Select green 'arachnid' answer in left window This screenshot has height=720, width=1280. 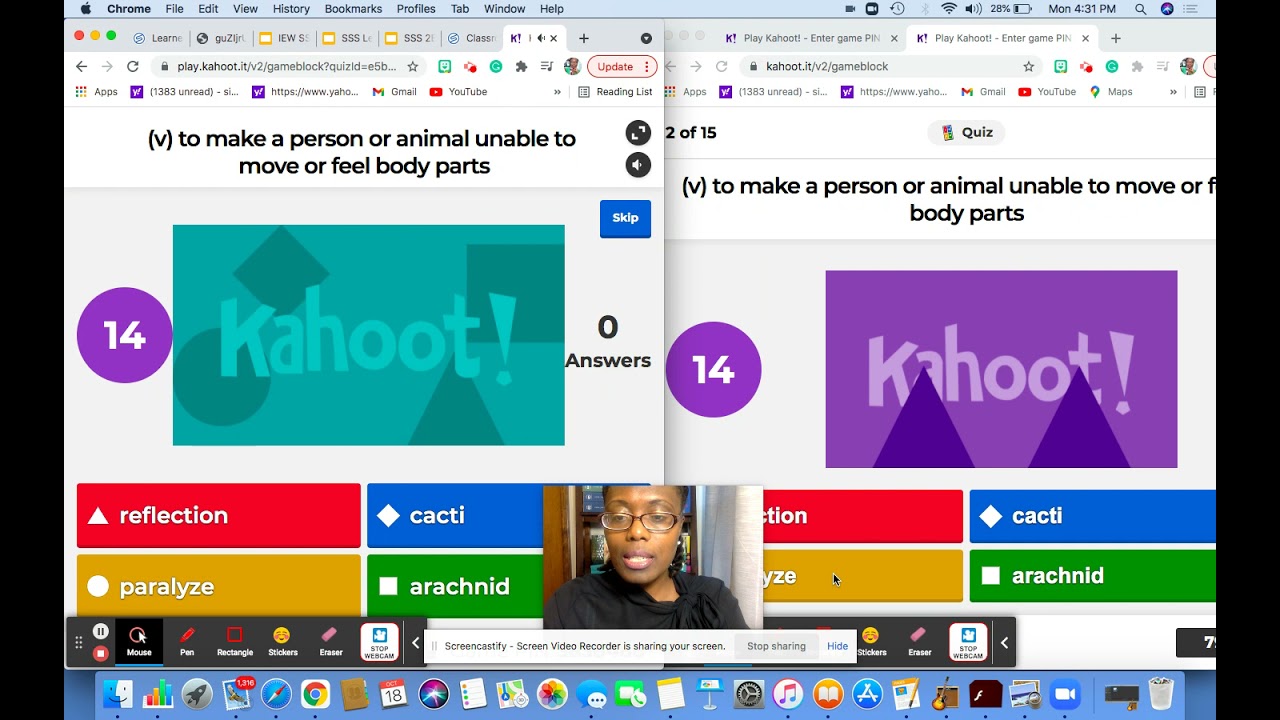(455, 586)
